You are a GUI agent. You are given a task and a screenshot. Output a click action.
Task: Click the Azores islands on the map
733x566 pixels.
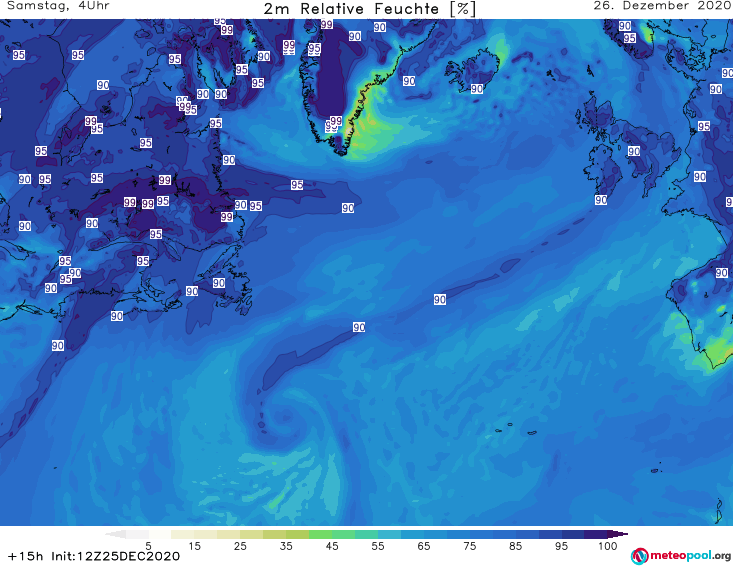coord(514,429)
